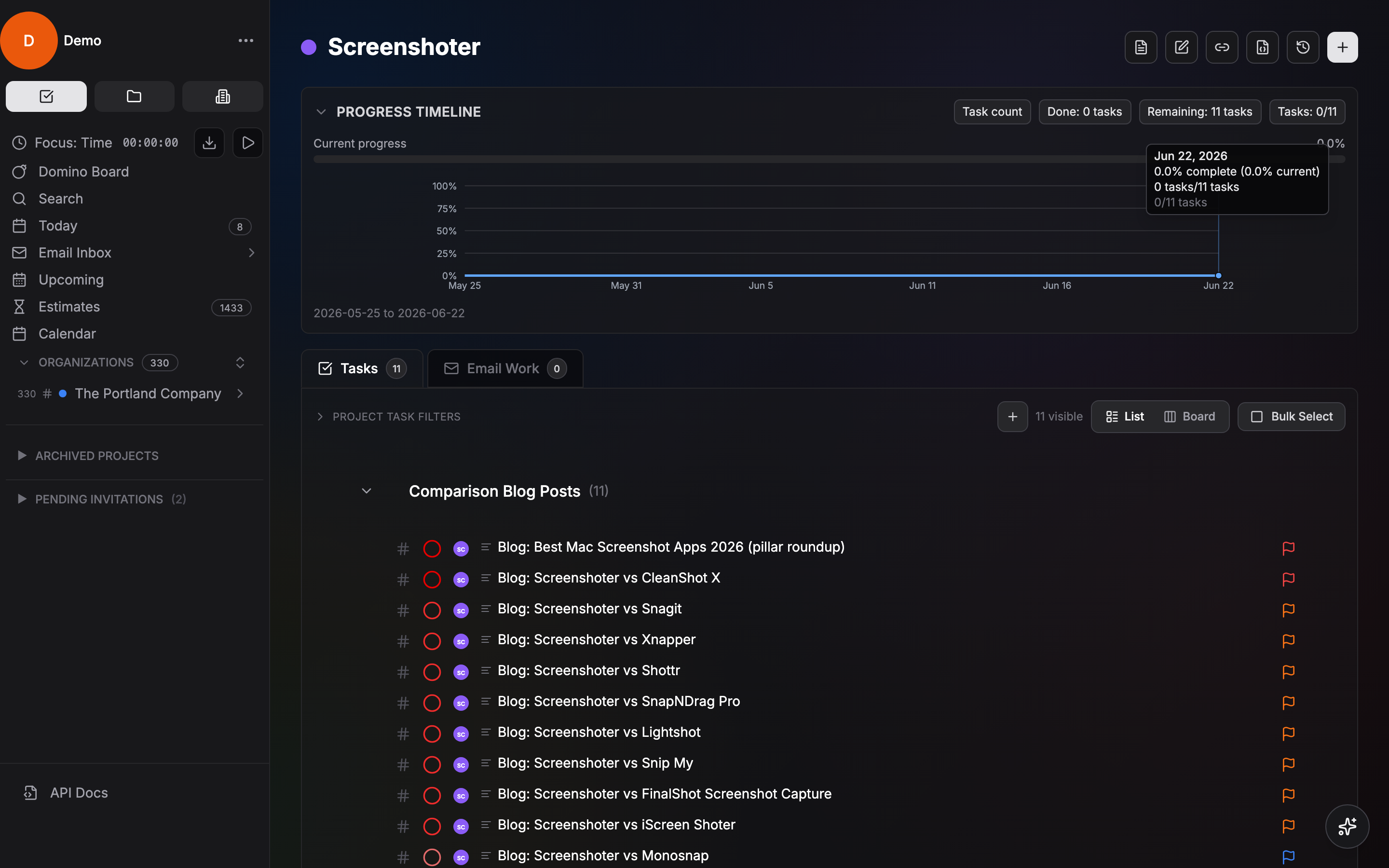1389x868 pixels.
Task: Click the blue Portland Company color dot
Action: [x=63, y=394]
